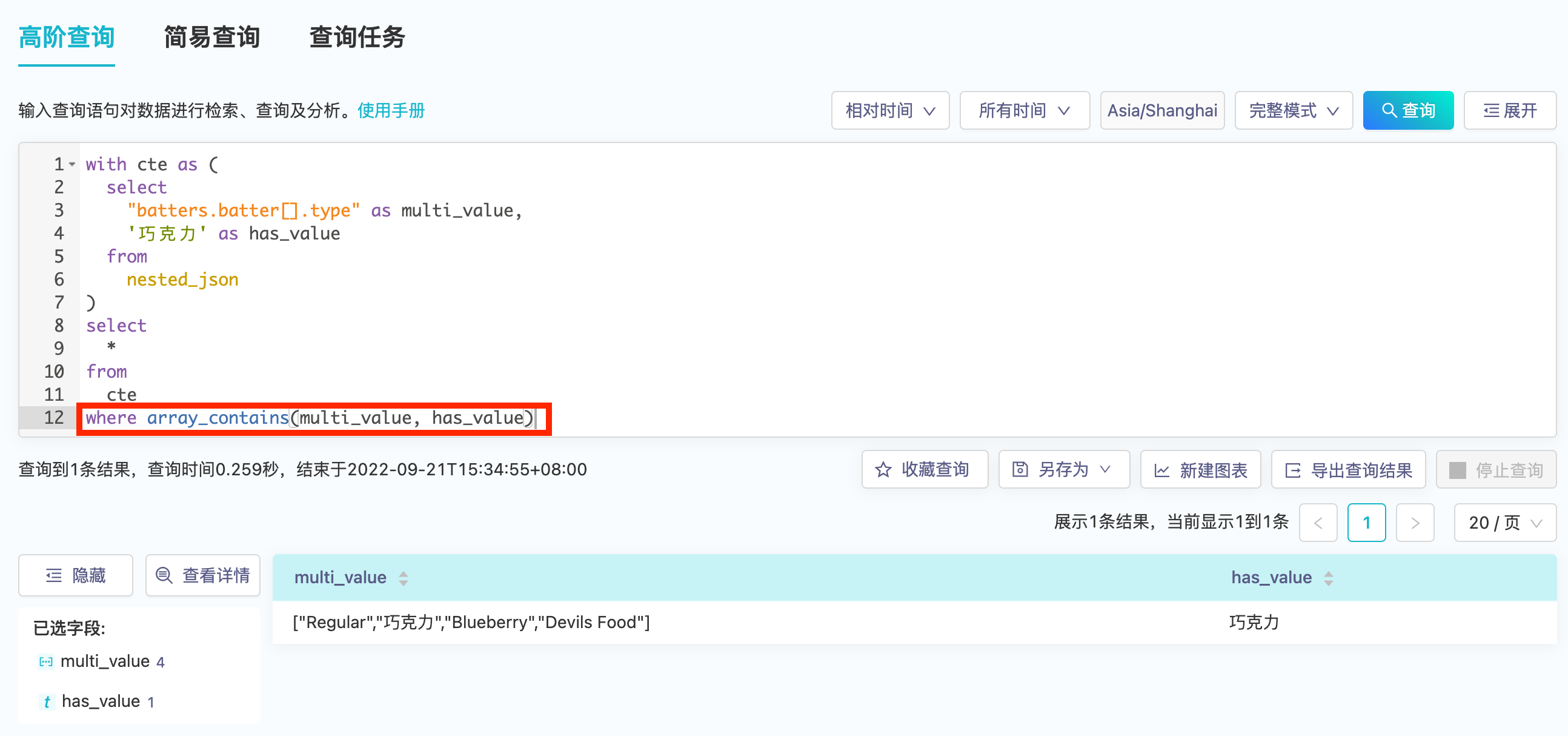Expand the 完整模式 dropdown
The width and height of the screenshot is (1568, 736).
[x=1294, y=110]
